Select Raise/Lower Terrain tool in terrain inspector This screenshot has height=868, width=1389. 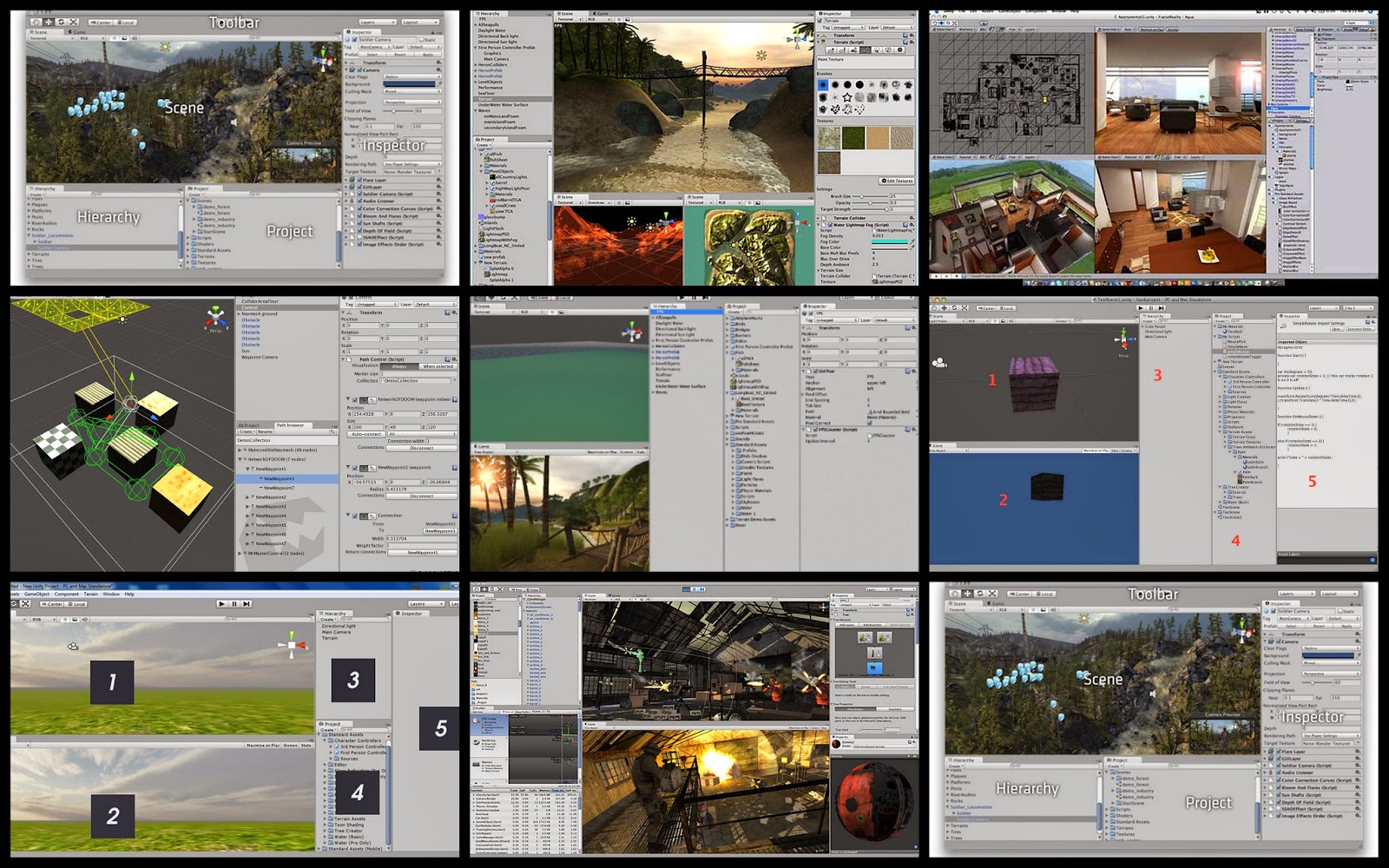pos(831,50)
